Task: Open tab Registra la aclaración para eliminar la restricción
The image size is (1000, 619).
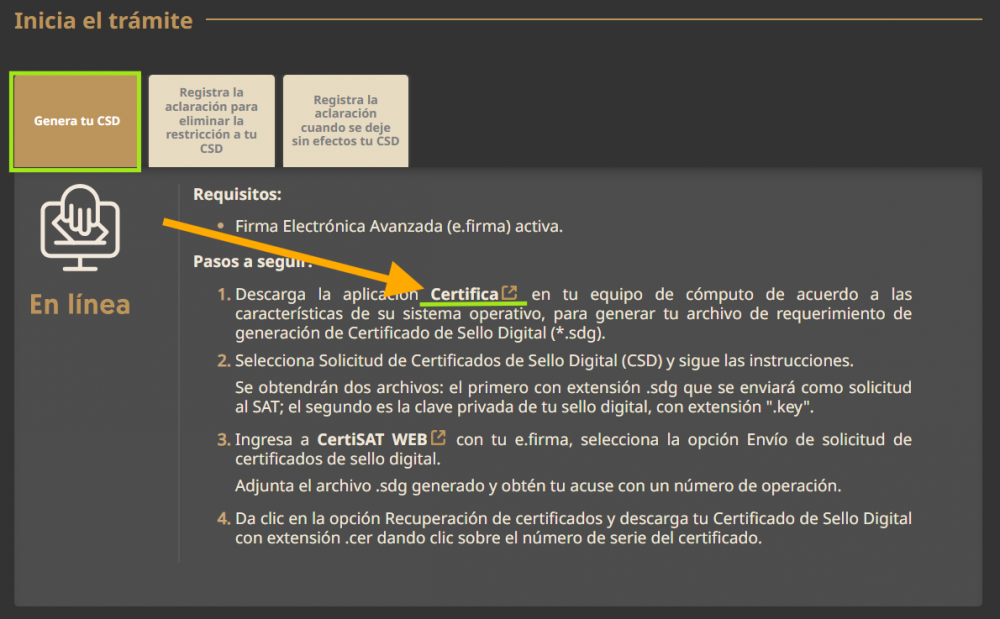Action: click(x=212, y=121)
